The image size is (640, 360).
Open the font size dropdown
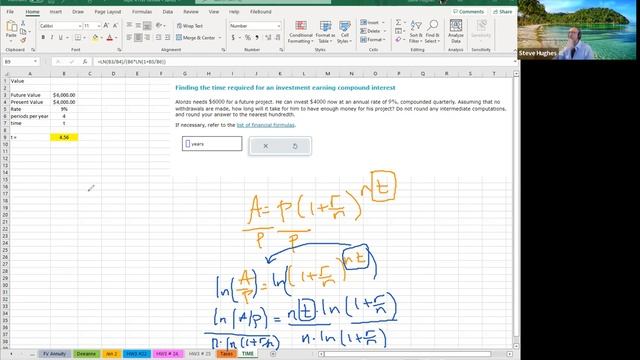[x=99, y=26]
